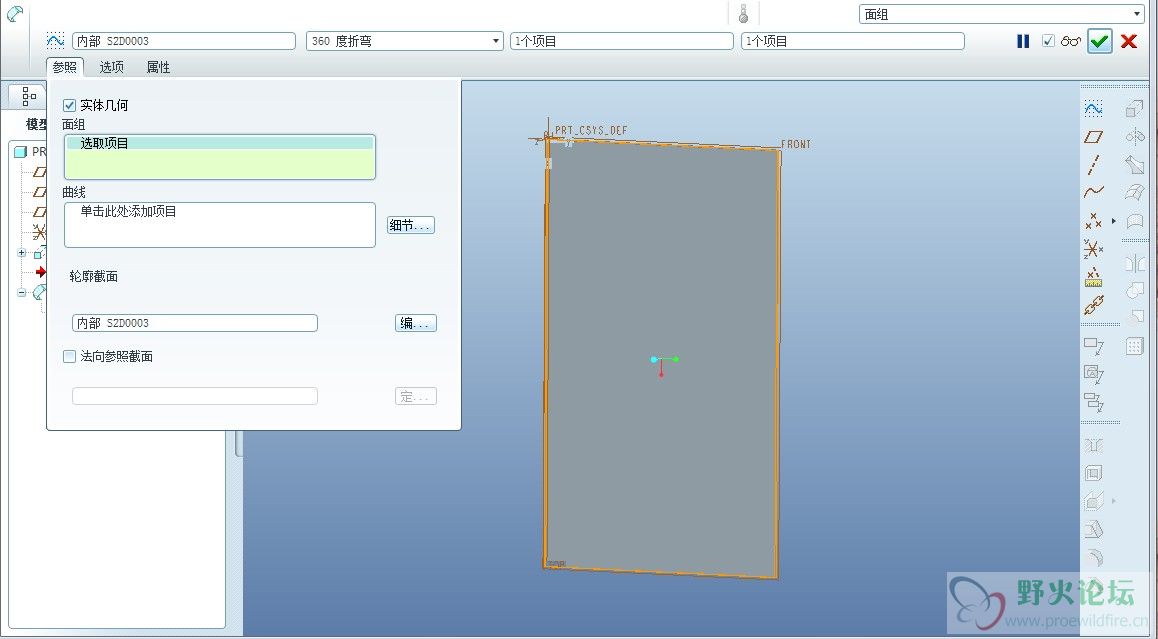Viewport: 1158px width, 639px height.
Task: Click the toroidal bend feature icon at top left
Action: (15, 13)
